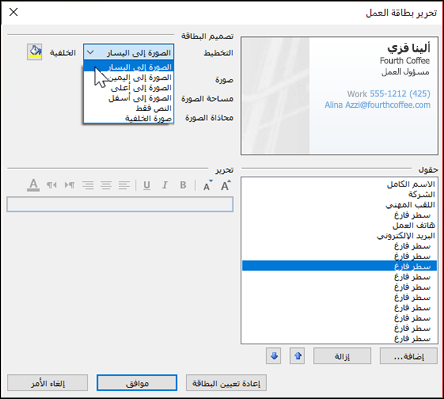Cancel with the إلغاء الأمر button
This screenshot has width=444, height=399.
48,383
